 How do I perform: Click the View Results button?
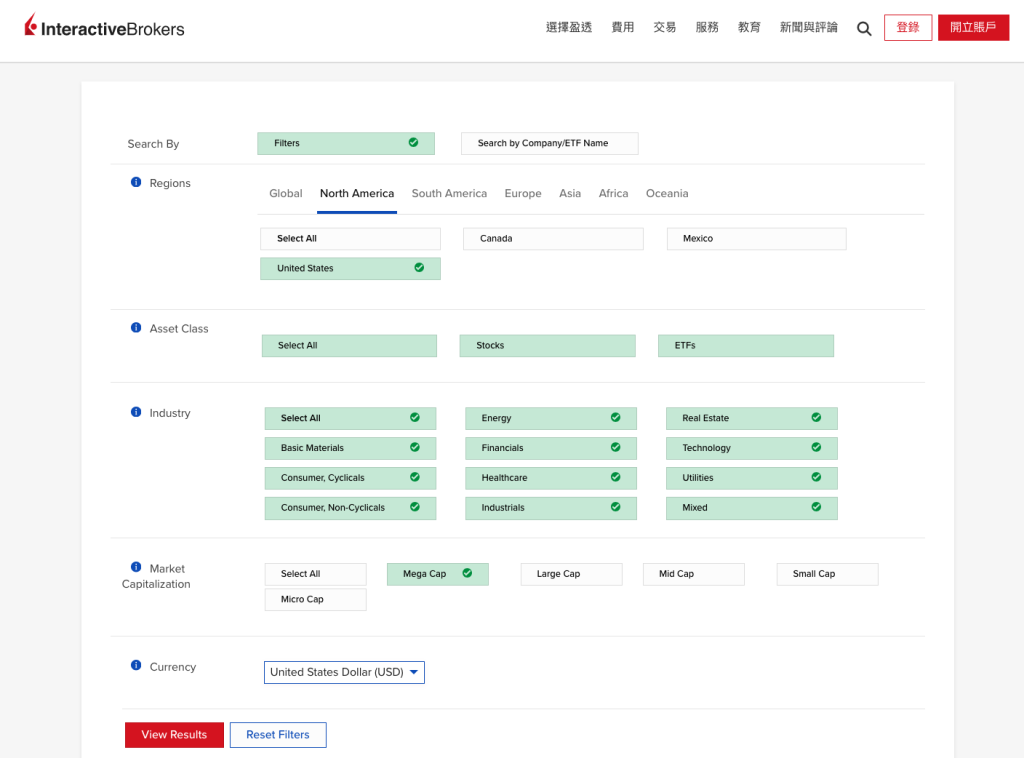[x=174, y=735]
